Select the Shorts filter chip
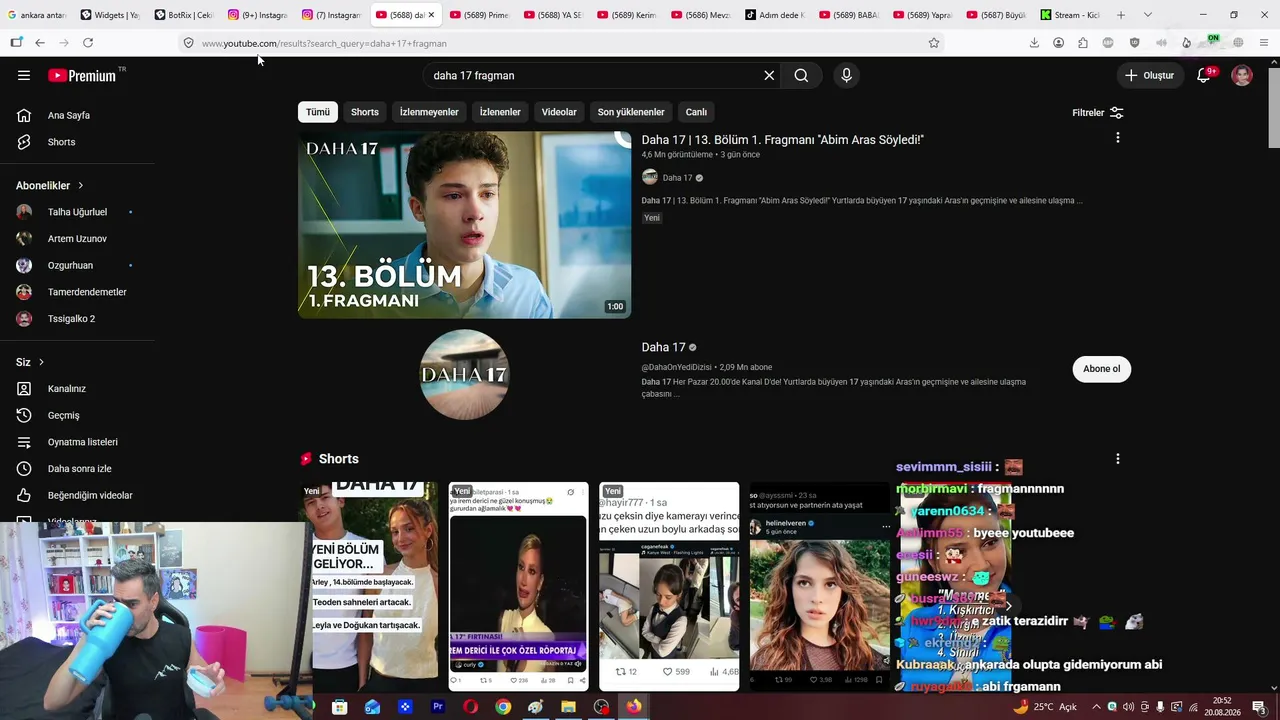Viewport: 1280px width, 720px height. 365,112
